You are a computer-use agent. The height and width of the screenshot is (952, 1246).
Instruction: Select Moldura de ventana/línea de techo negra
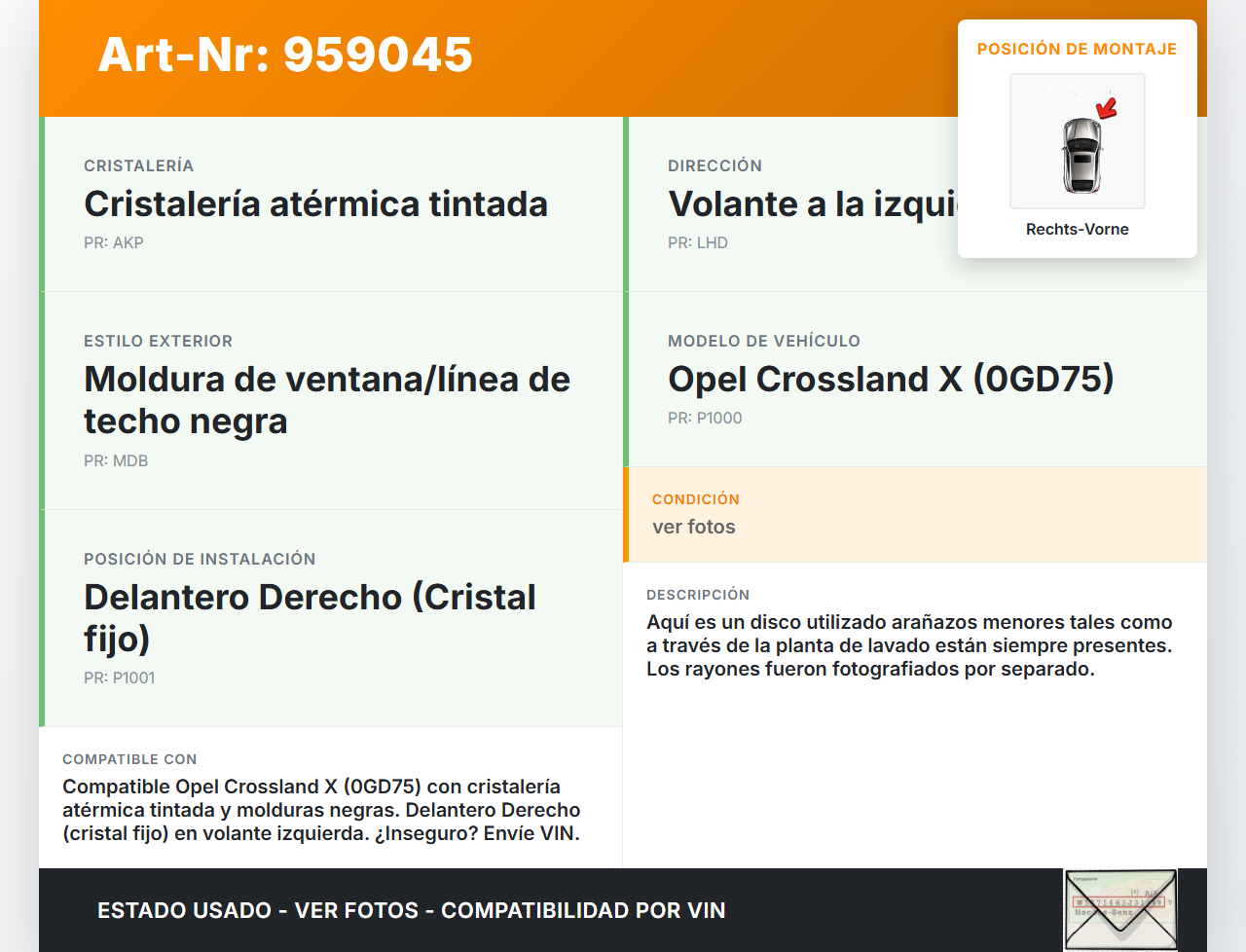pyautogui.click(x=326, y=400)
